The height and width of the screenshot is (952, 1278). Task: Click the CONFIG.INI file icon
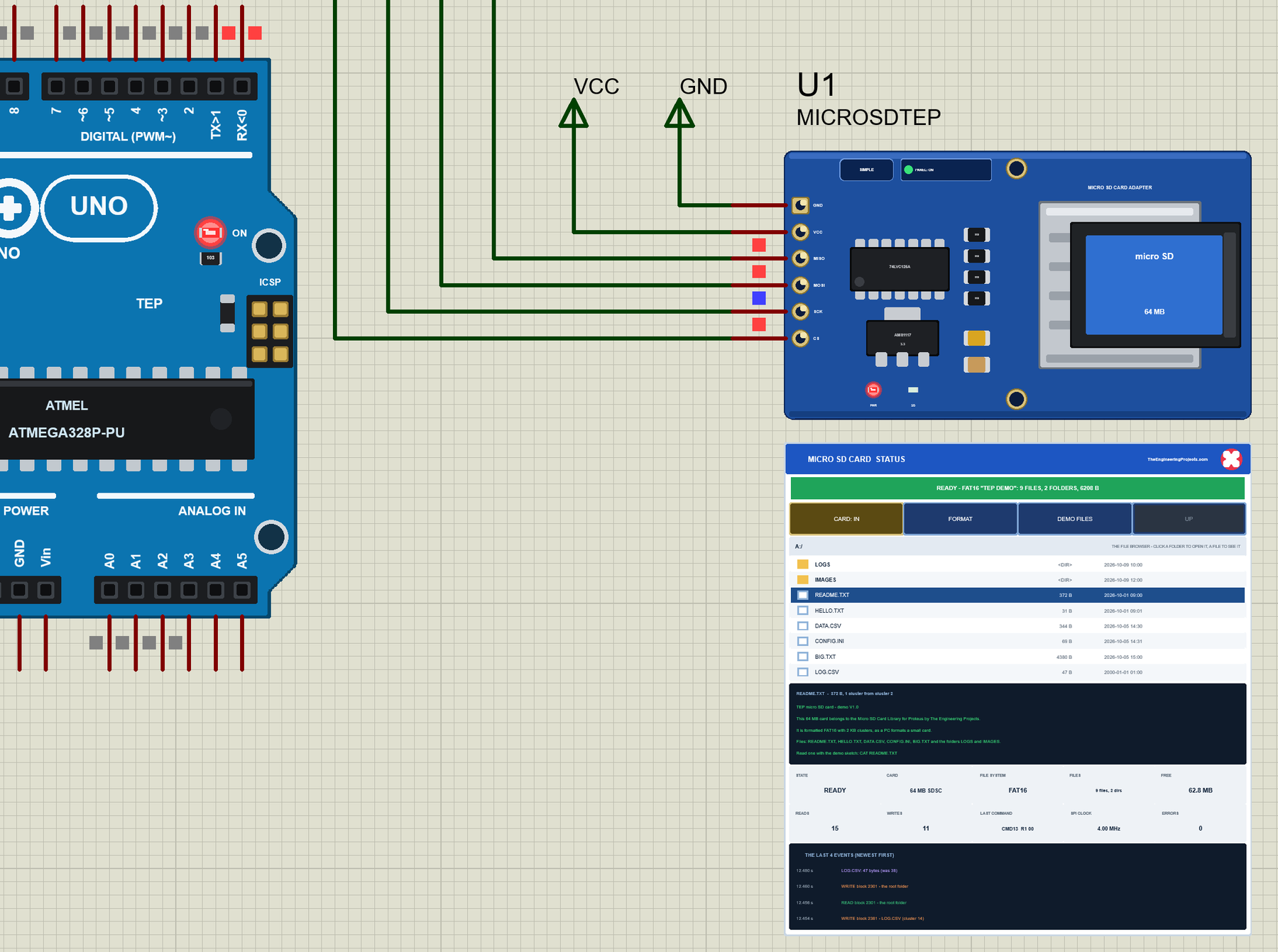click(x=803, y=641)
